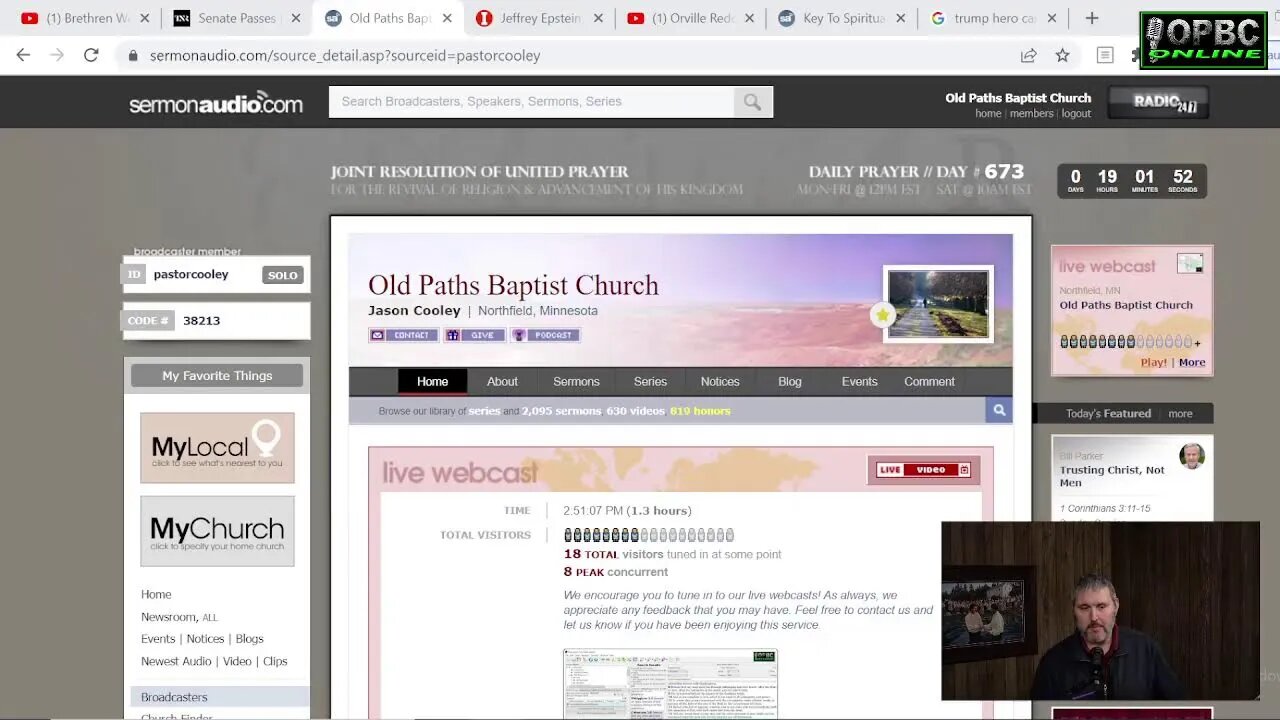The width and height of the screenshot is (1280, 720).
Task: Open the Sermons menu item
Action: (576, 381)
